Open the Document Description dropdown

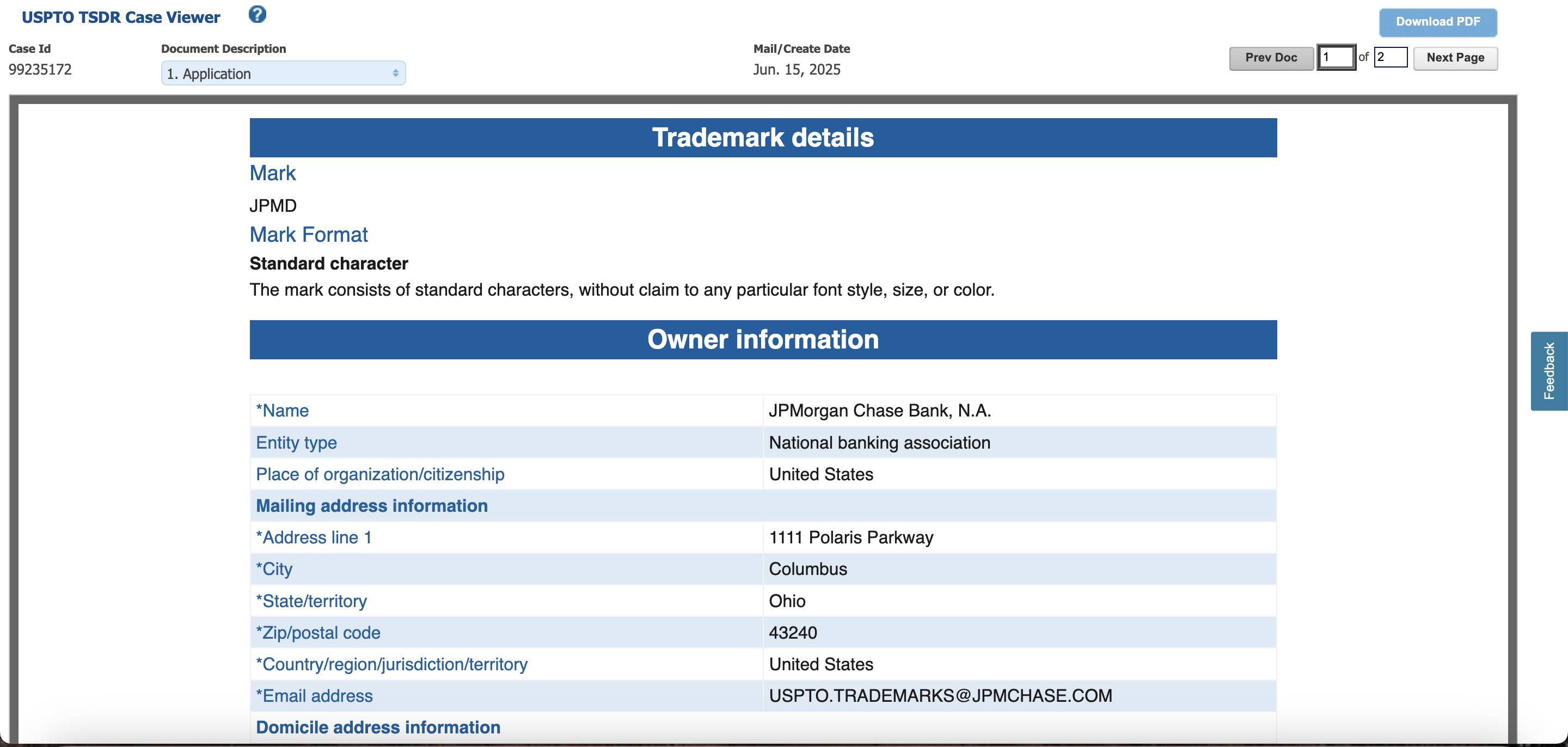pyautogui.click(x=283, y=73)
